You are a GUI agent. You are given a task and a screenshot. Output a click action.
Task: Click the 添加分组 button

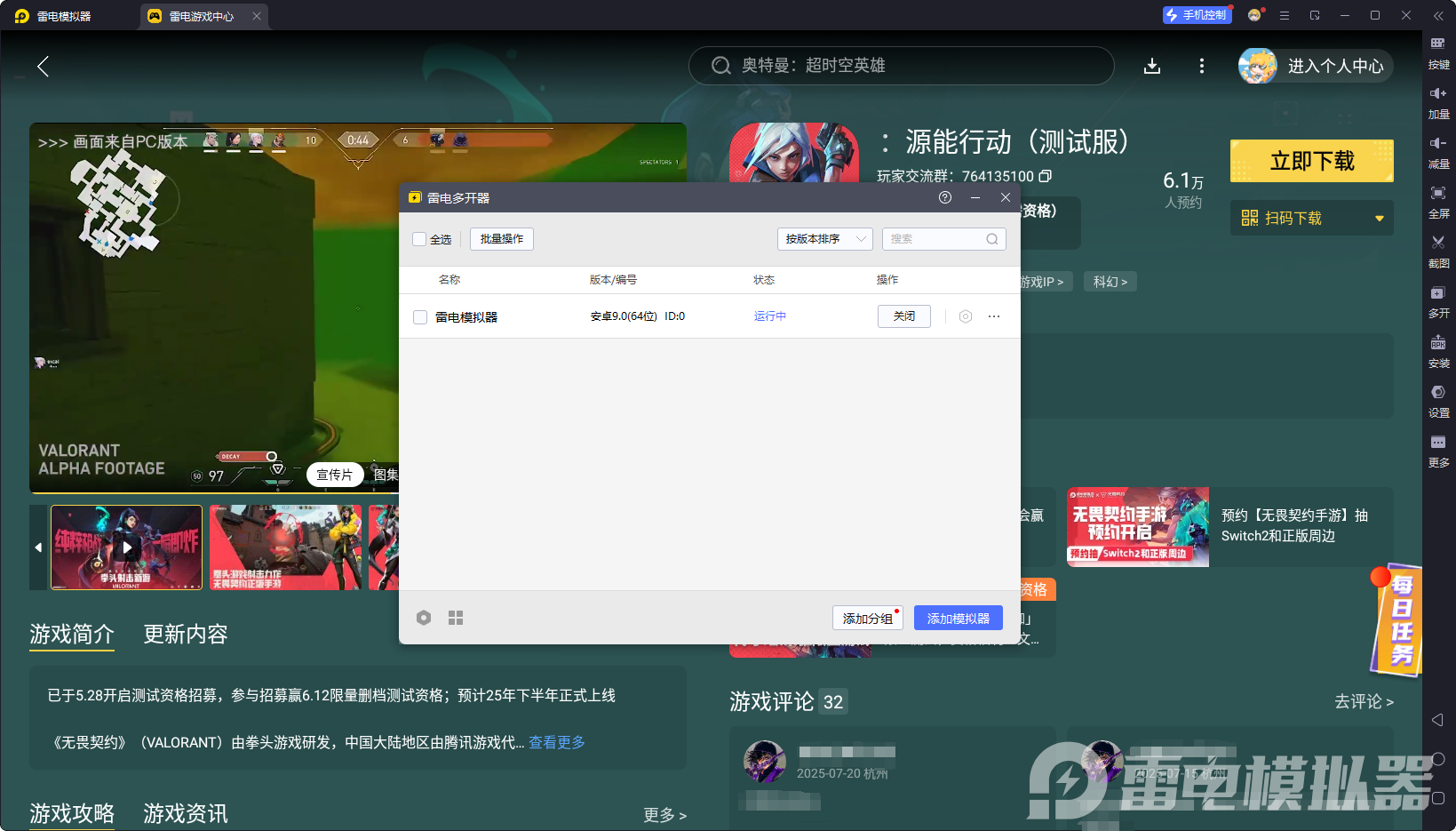click(868, 618)
